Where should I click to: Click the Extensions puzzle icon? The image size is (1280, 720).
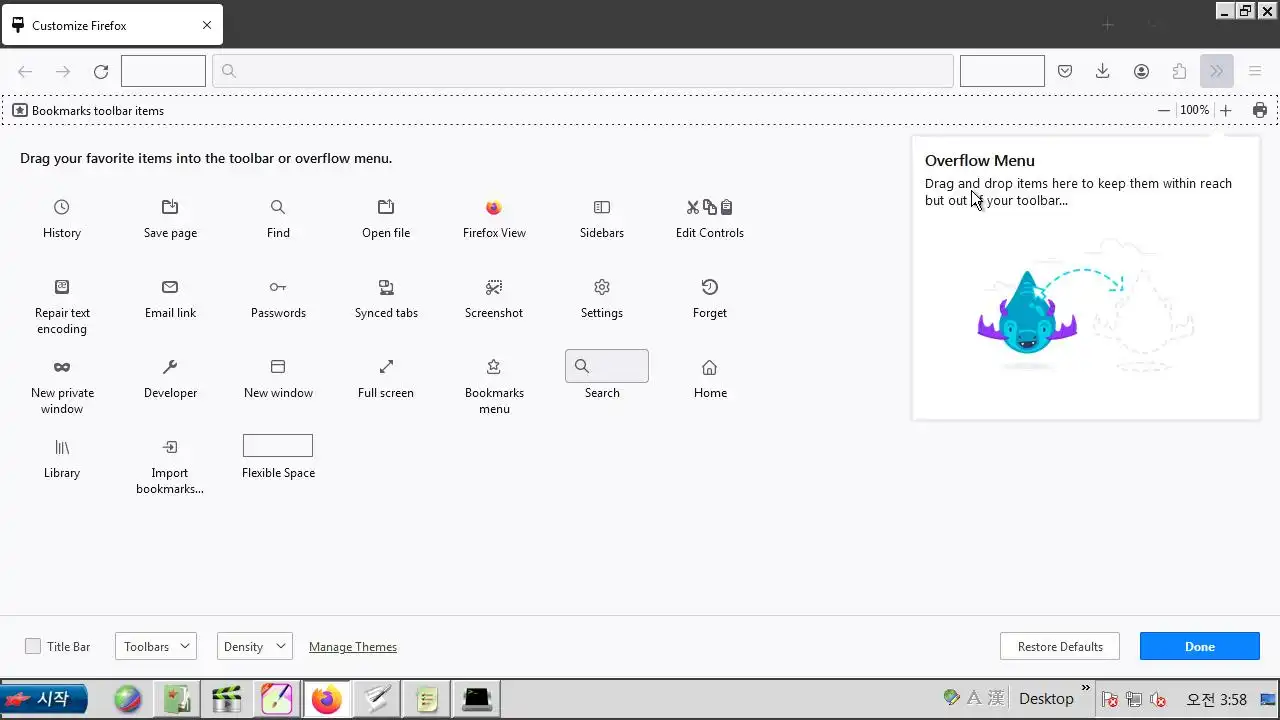click(x=1179, y=71)
